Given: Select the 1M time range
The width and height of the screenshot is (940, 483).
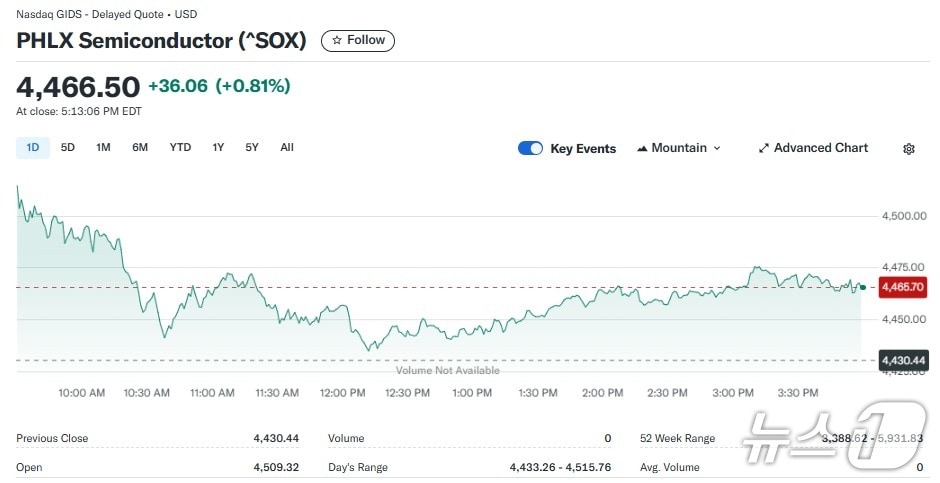Looking at the screenshot, I should coord(103,148).
